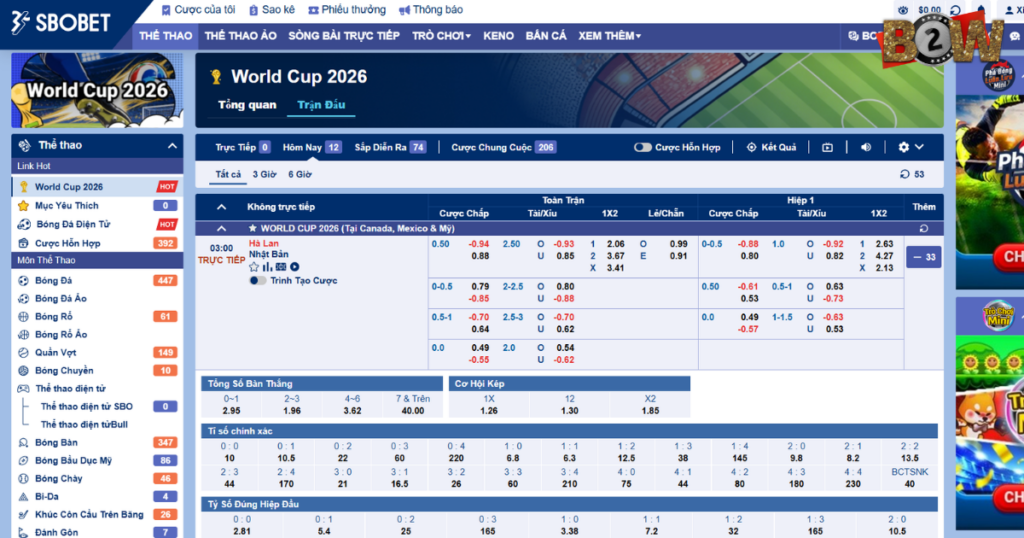Show Trực Tiếp live matches
This screenshot has height=538, width=1024.
pyautogui.click(x=242, y=148)
